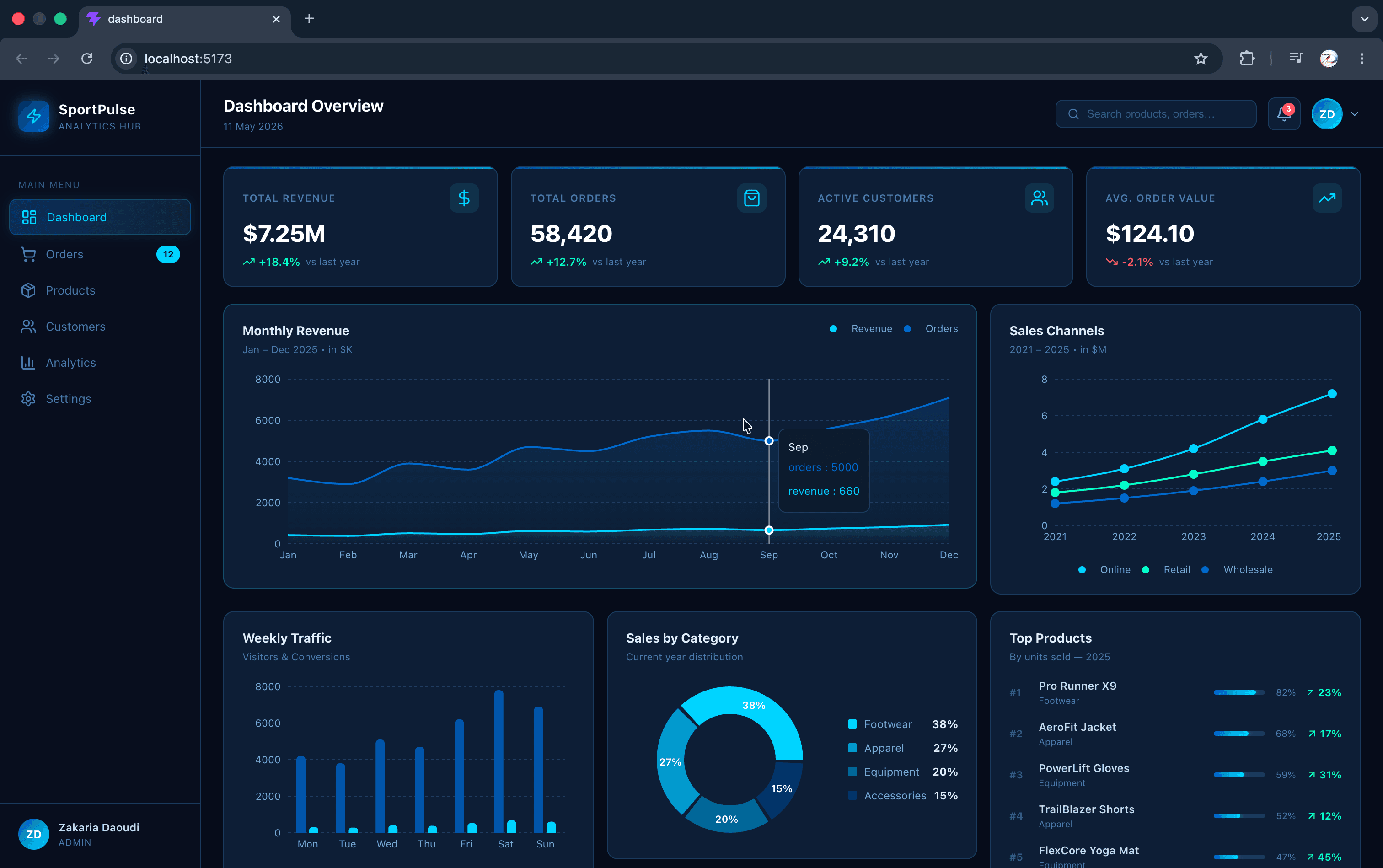This screenshot has width=1383, height=868.
Task: Select the 27% Apparel donut segment
Action: [x=670, y=762]
